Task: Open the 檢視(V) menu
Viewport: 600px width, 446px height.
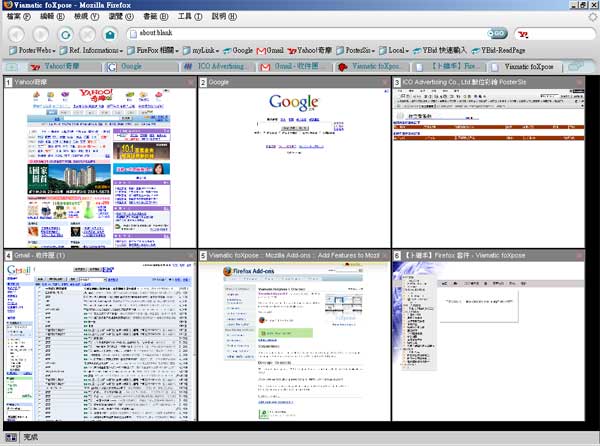Action: tap(86, 16)
